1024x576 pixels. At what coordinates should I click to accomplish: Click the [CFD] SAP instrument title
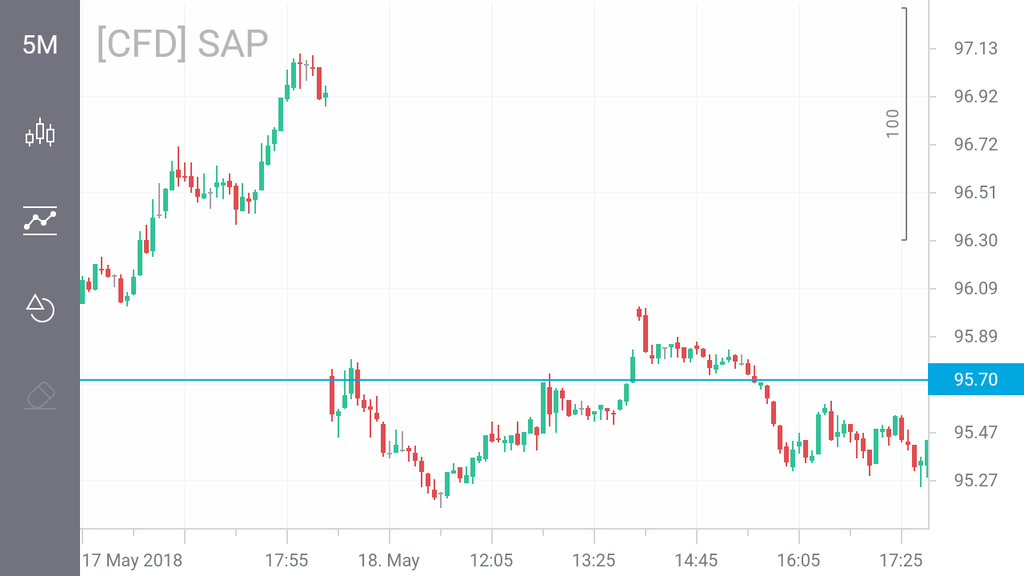(x=182, y=44)
